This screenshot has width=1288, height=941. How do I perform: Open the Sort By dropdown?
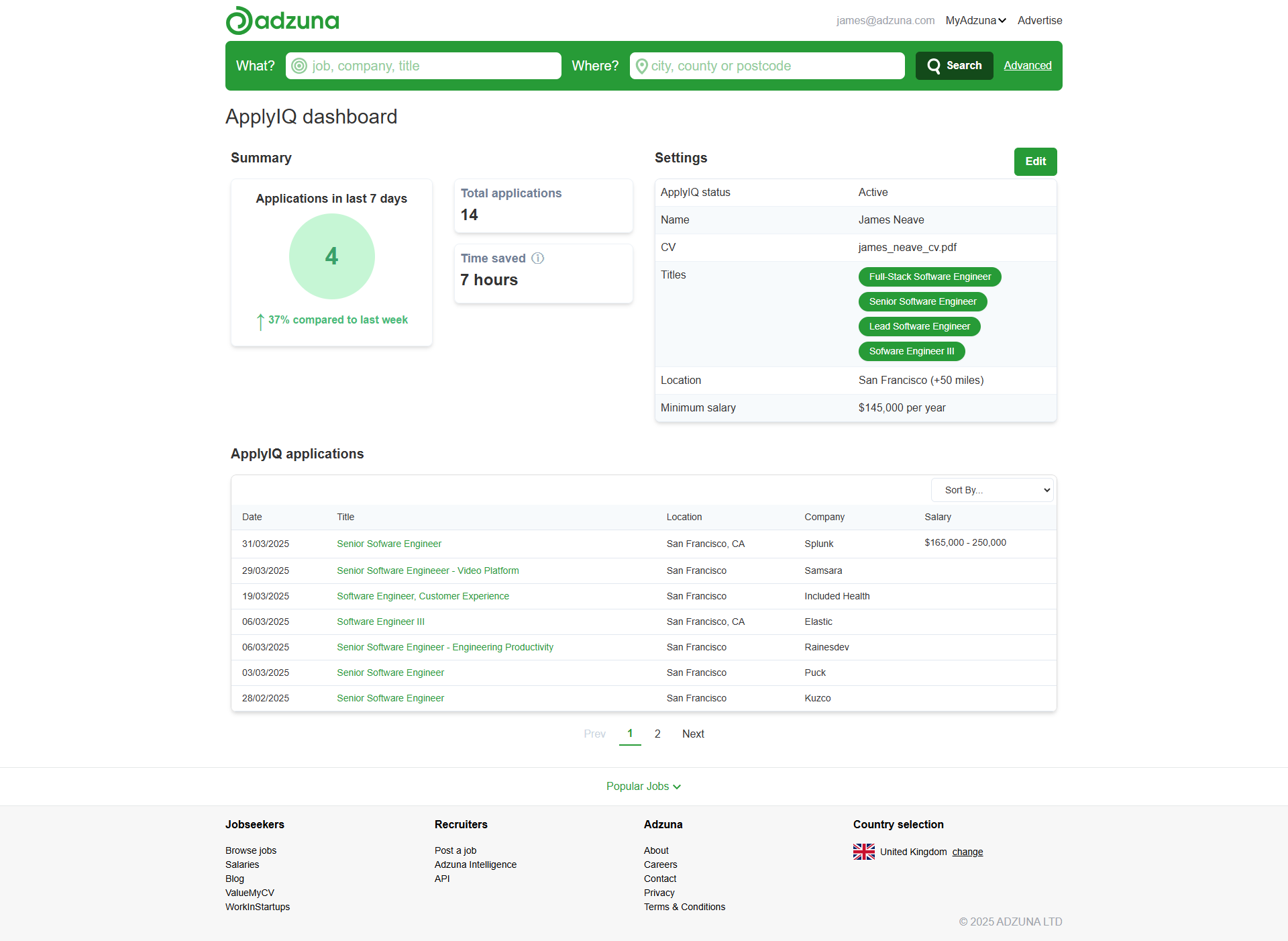coord(992,490)
